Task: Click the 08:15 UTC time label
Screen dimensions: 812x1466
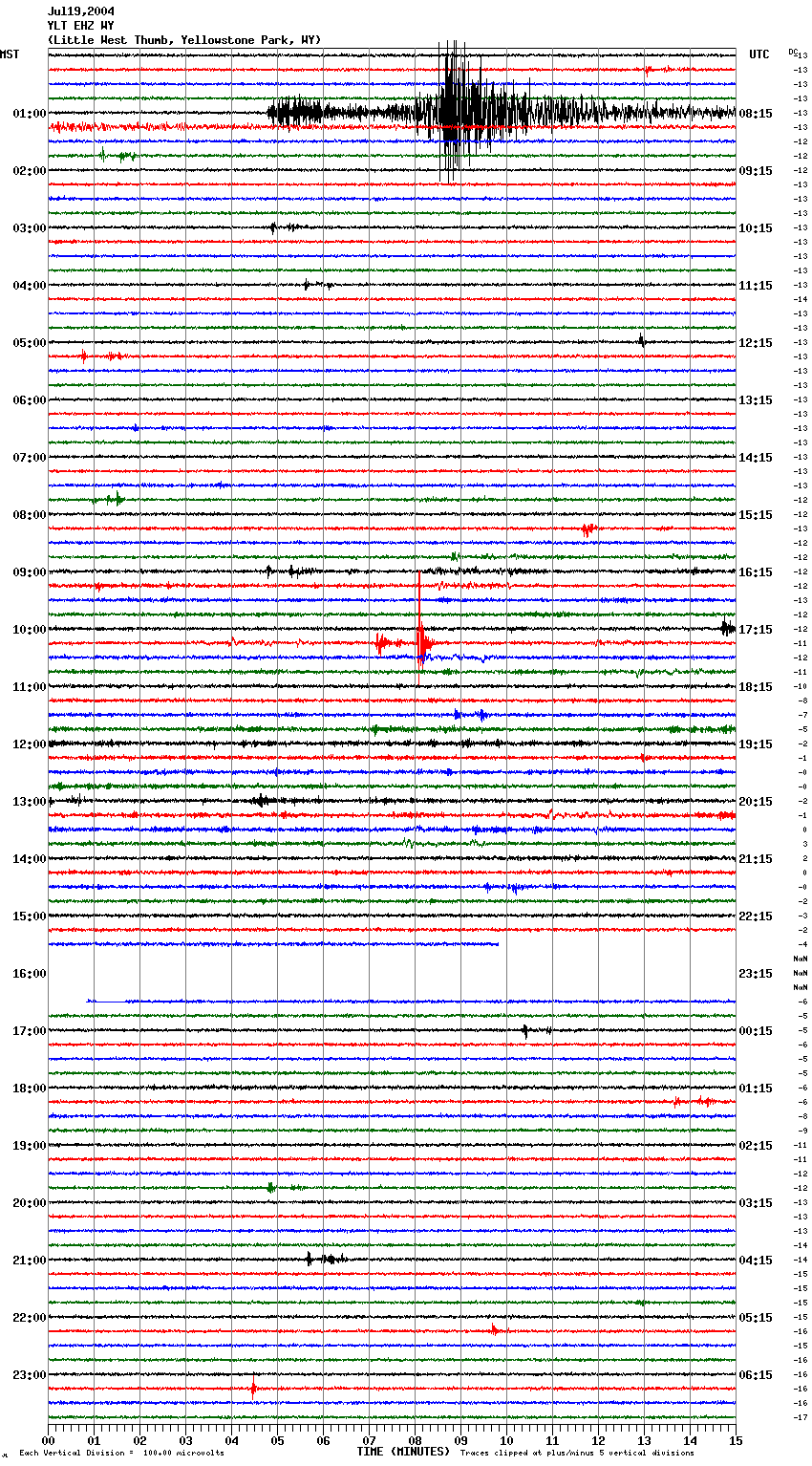Action: (756, 114)
